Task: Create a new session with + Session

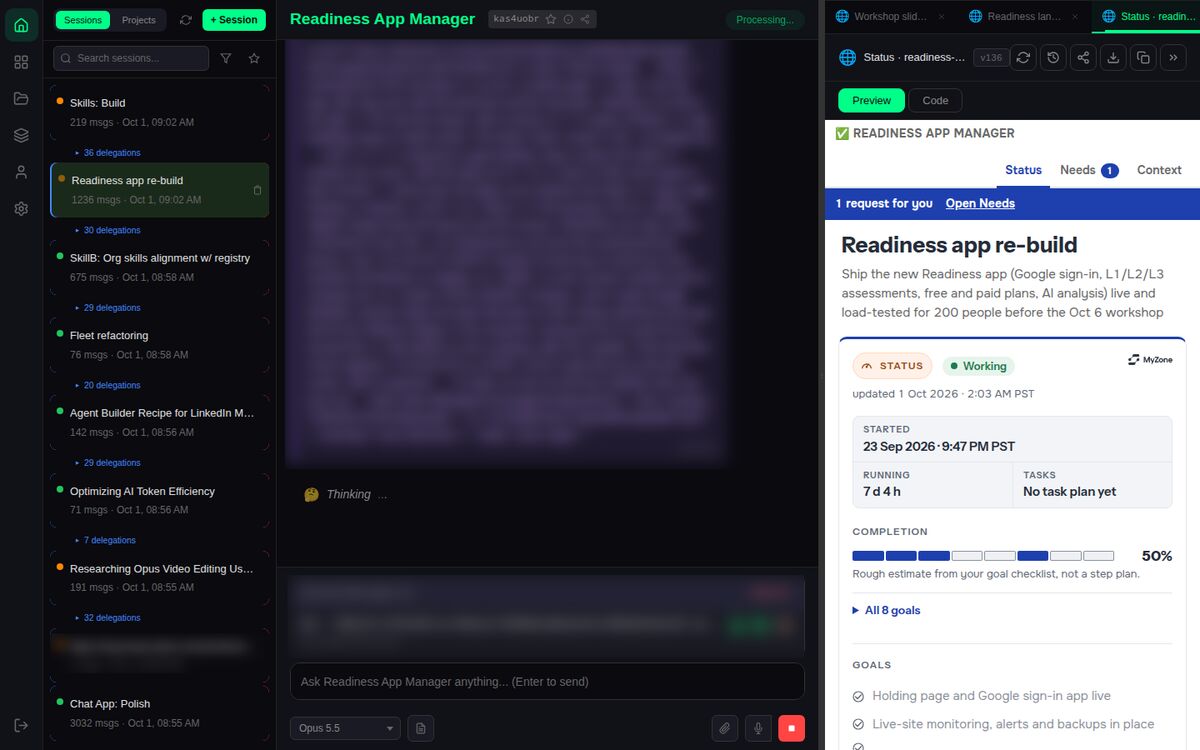Action: pyautogui.click(x=234, y=20)
